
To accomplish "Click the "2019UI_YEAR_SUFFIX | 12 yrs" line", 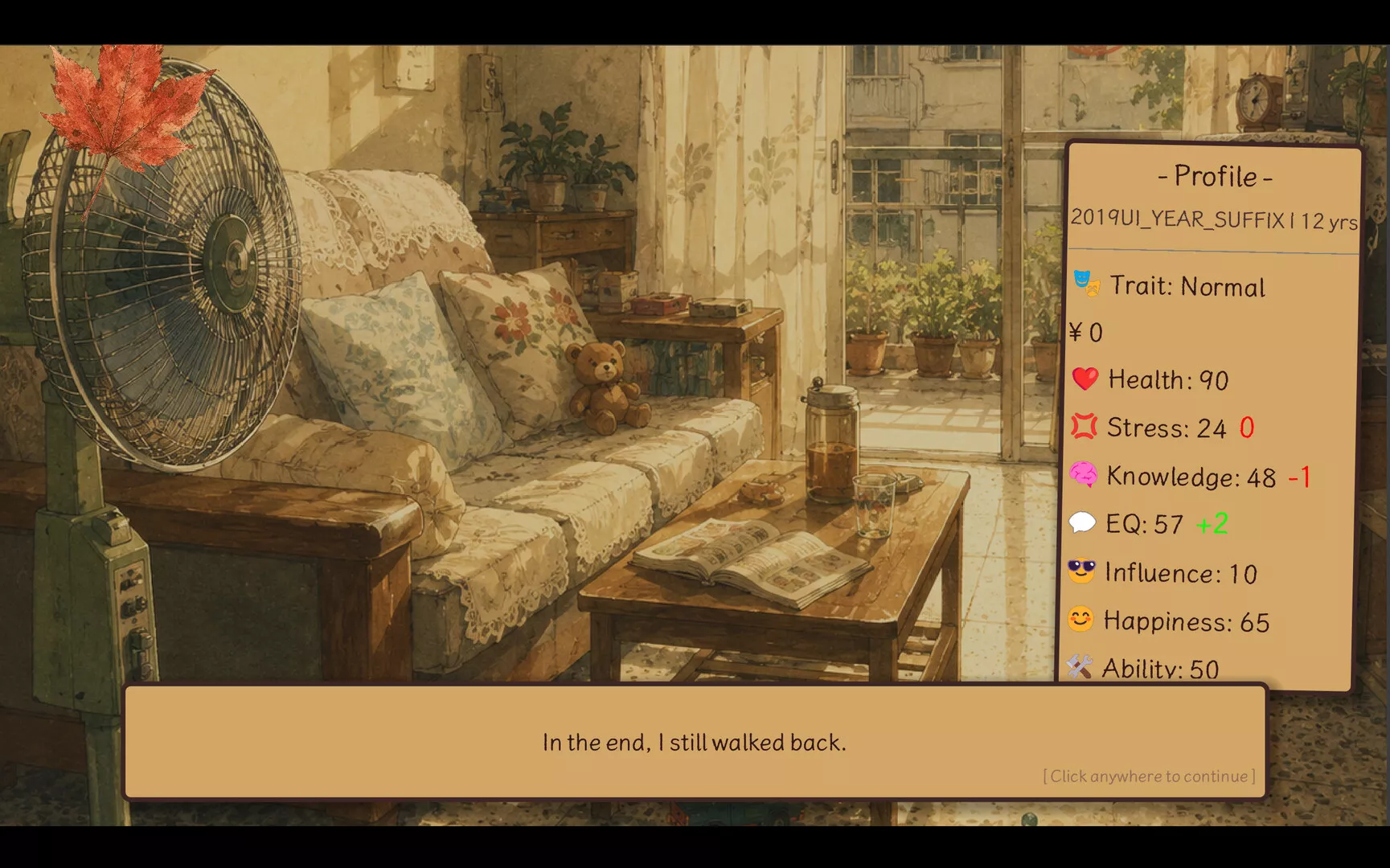I will pyautogui.click(x=1214, y=219).
